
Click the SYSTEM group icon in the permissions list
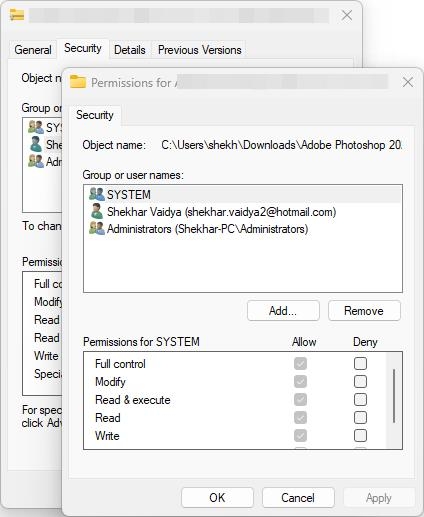(x=97, y=194)
